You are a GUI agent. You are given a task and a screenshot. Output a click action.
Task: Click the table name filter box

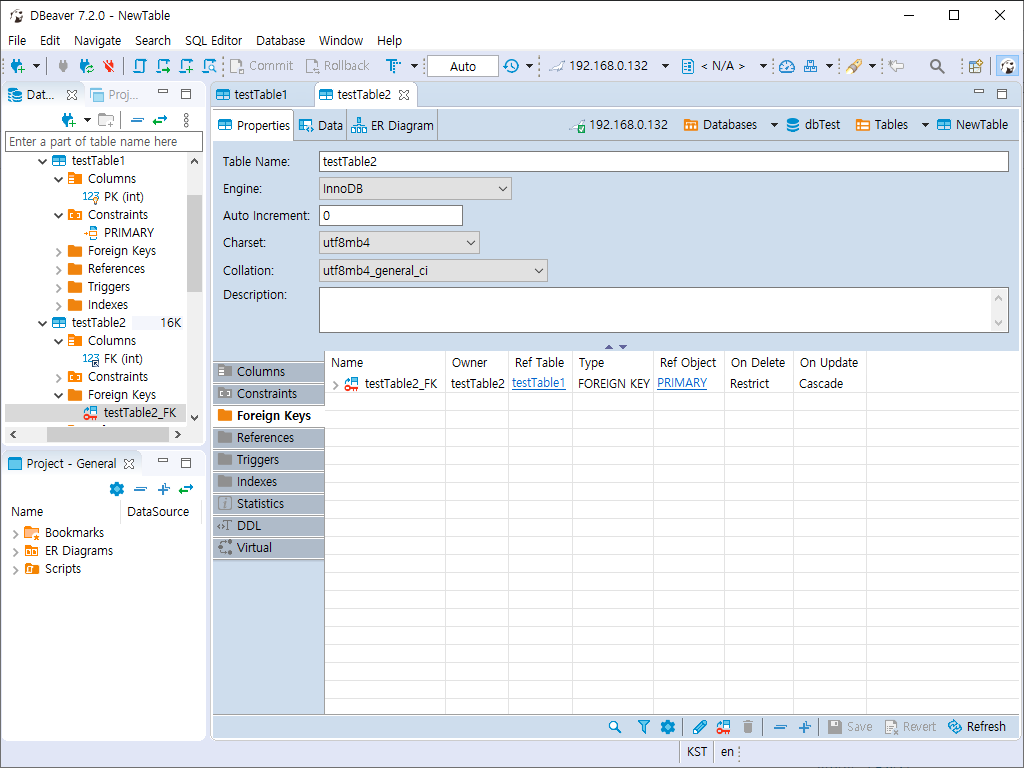pos(104,142)
